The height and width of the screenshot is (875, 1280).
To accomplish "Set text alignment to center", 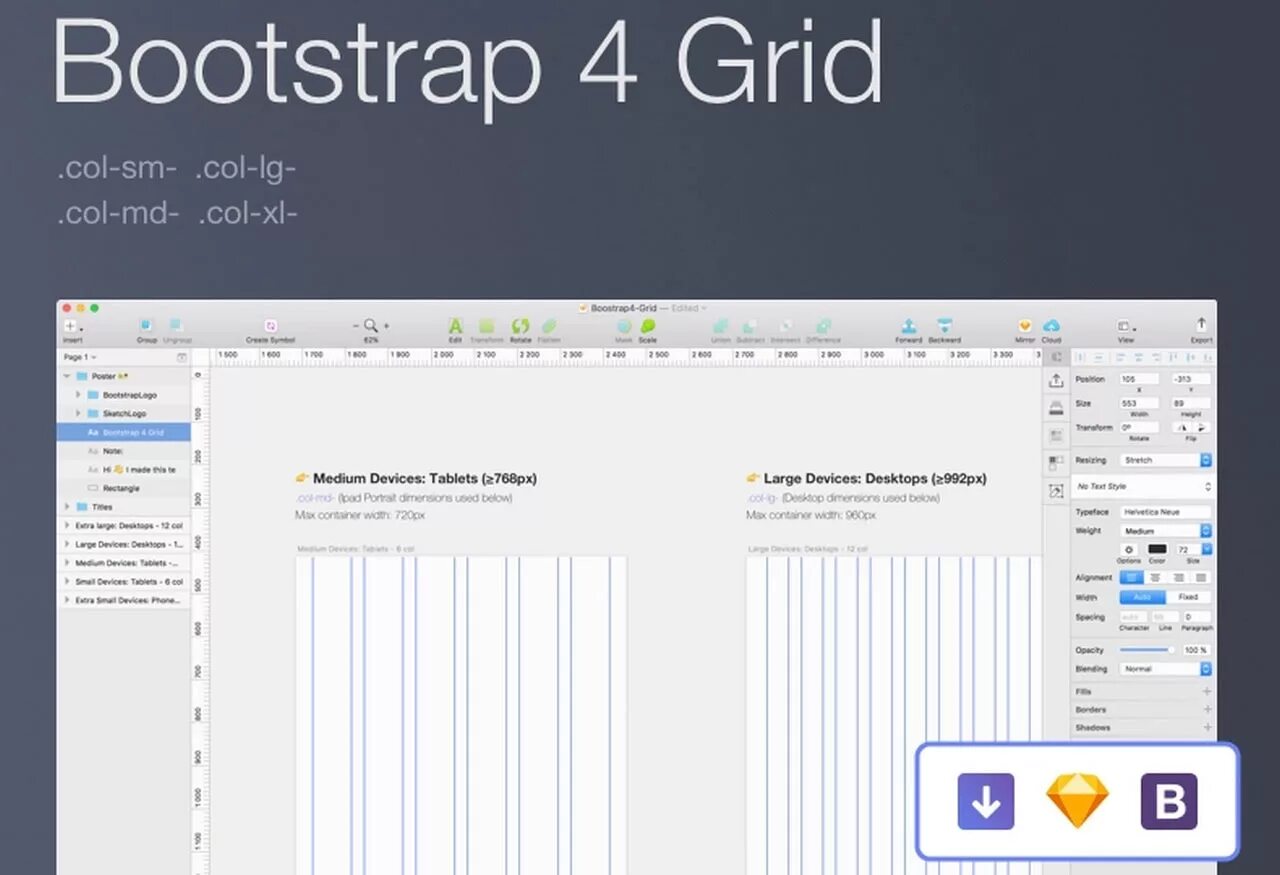I will [1155, 577].
